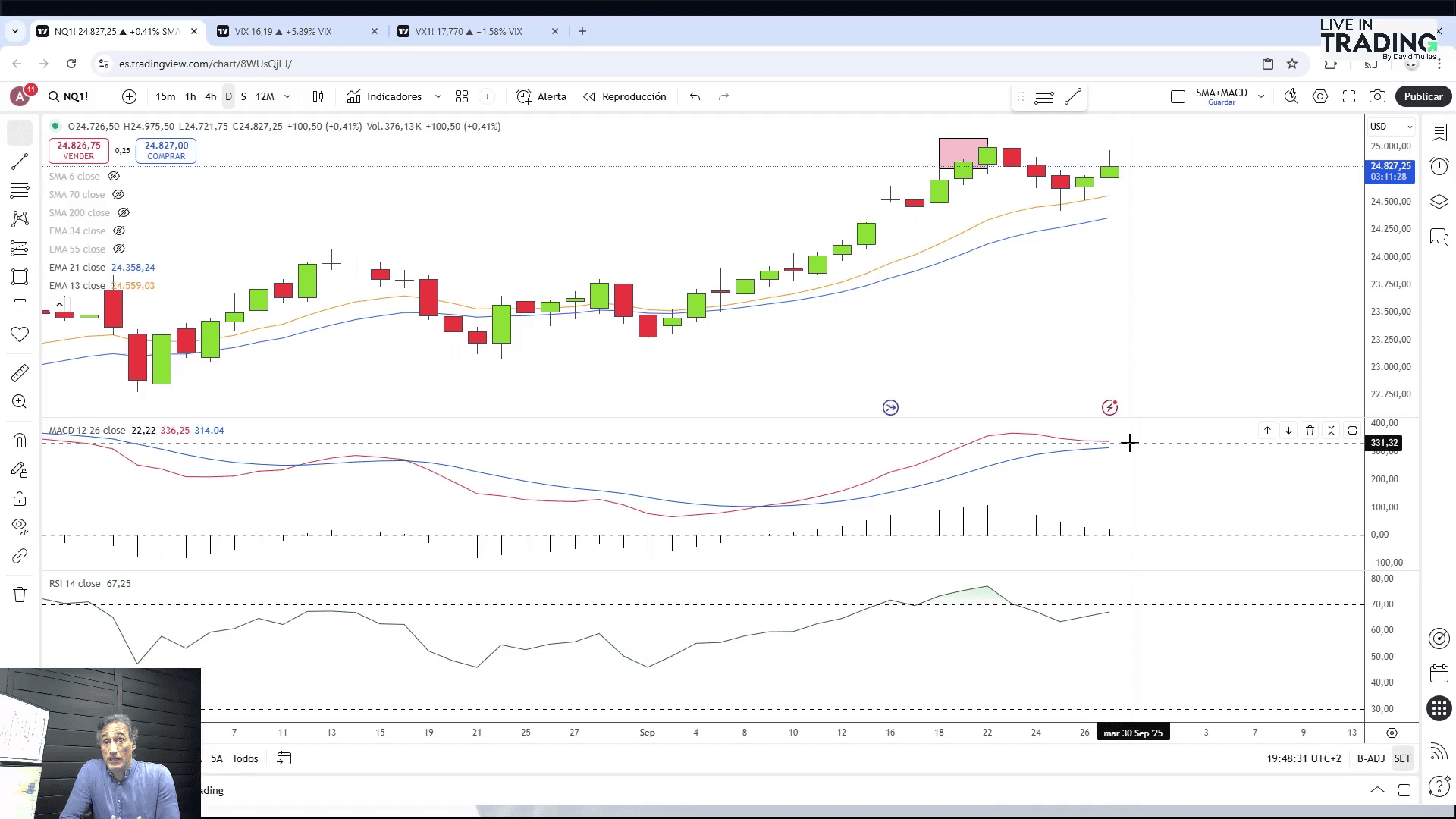Click the zoom in magnifier tool
This screenshot has width=1456, height=819.
click(x=20, y=402)
